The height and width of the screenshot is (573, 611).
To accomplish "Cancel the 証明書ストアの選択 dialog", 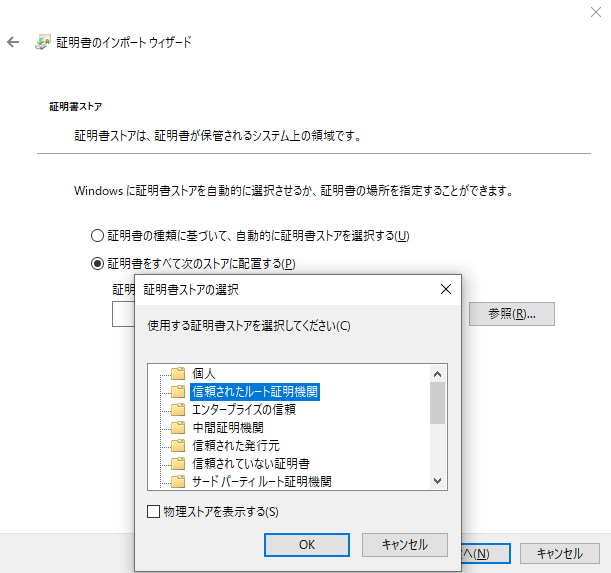I will tap(404, 545).
